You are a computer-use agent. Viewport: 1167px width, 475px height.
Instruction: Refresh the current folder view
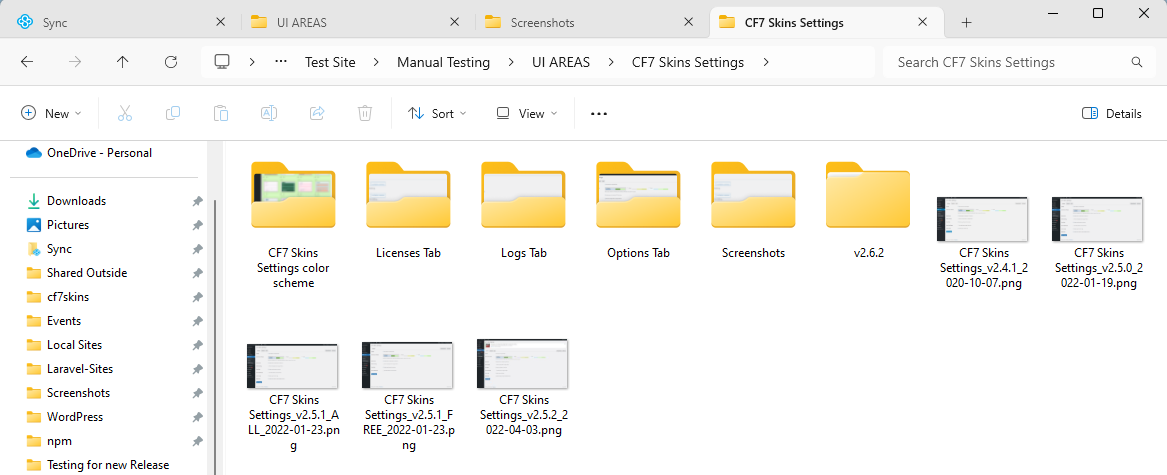[171, 62]
